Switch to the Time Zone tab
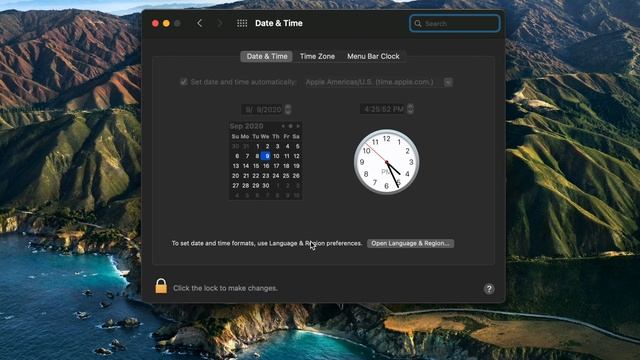The height and width of the screenshot is (360, 640). (317, 56)
